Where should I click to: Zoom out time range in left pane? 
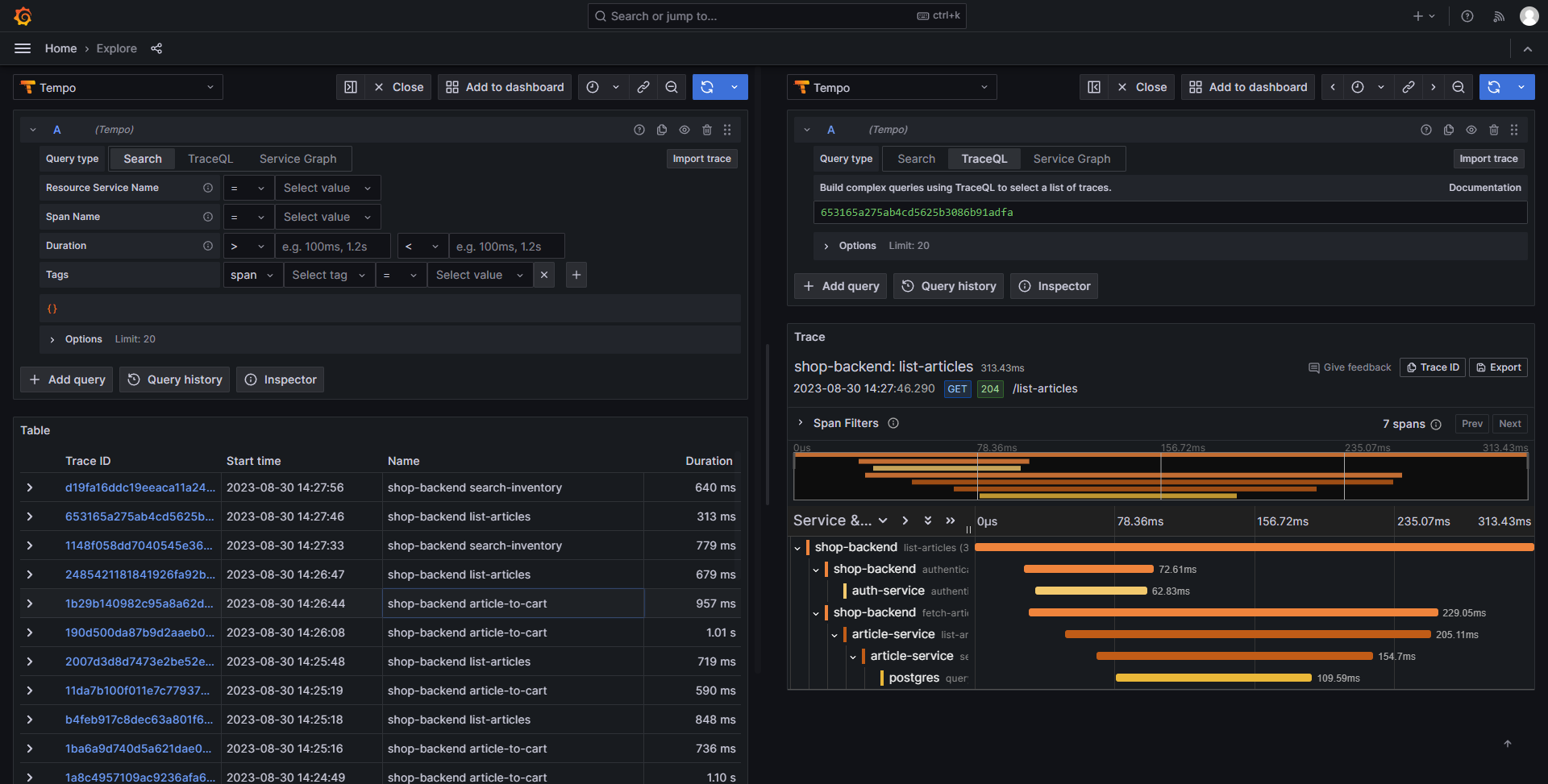point(672,87)
